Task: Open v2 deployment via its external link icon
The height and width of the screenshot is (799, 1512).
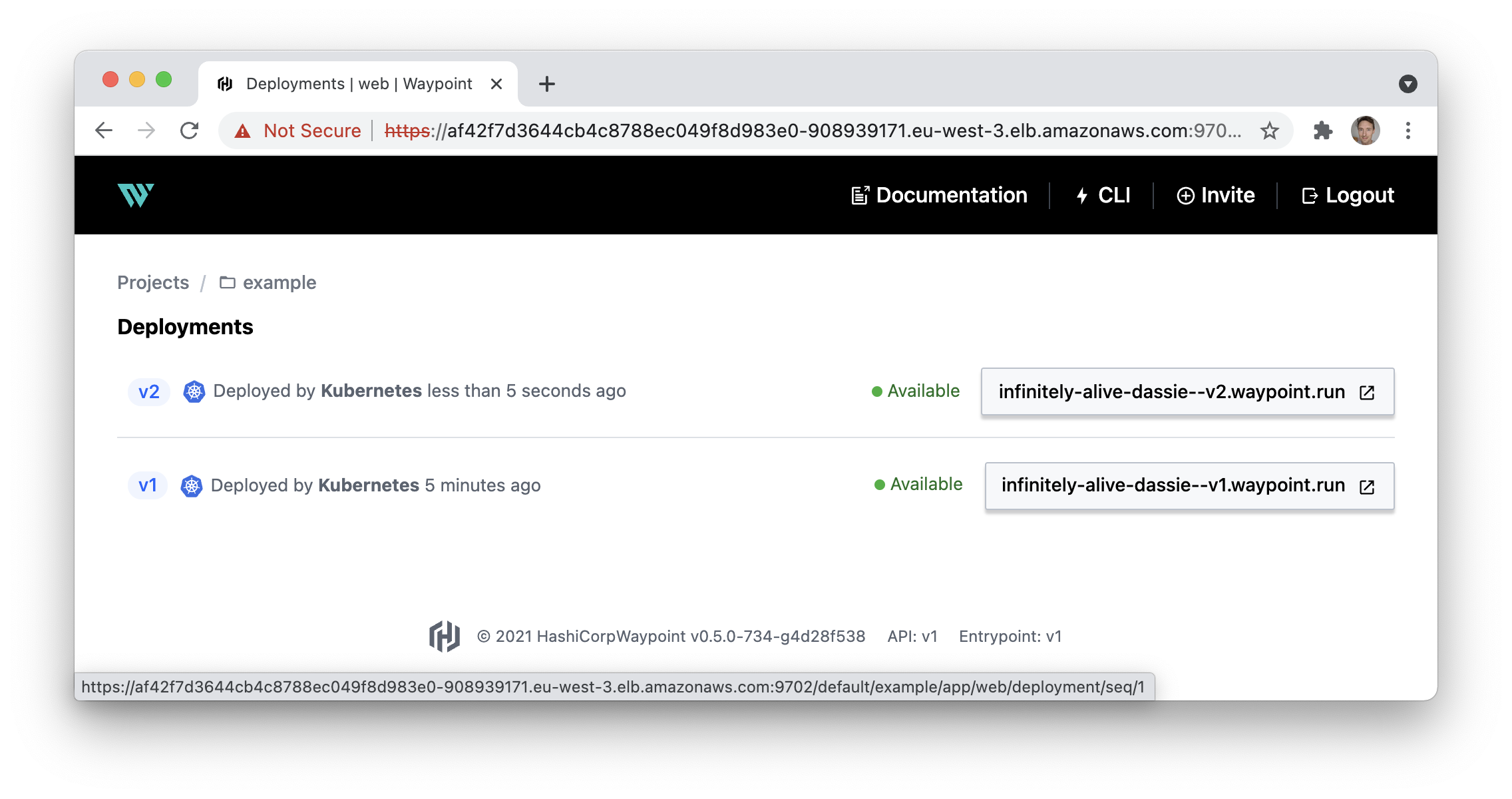Action: click(1367, 393)
